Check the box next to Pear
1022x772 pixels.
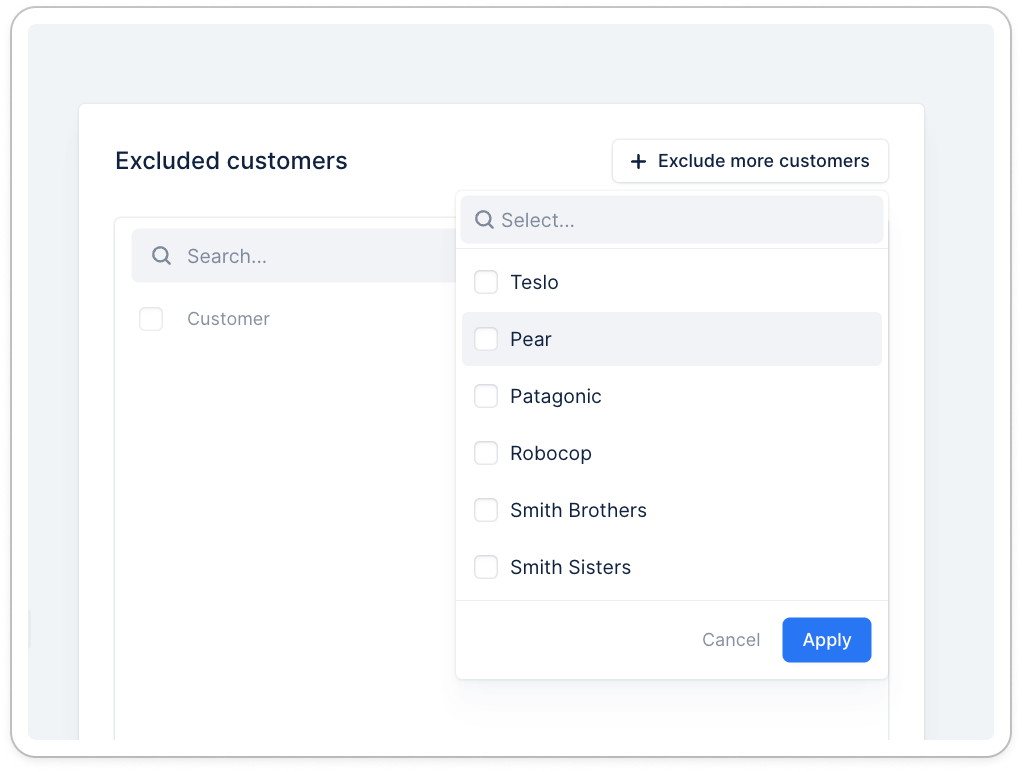pos(486,339)
